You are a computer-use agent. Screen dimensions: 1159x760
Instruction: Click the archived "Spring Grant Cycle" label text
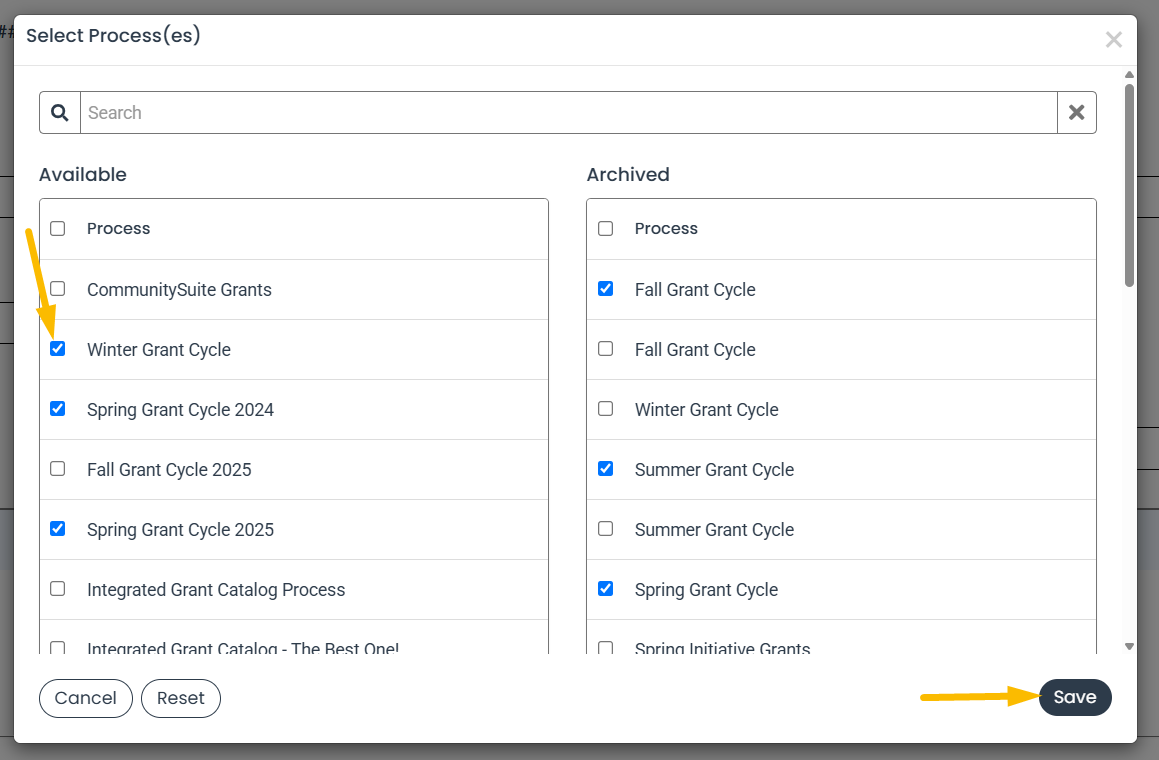(707, 590)
